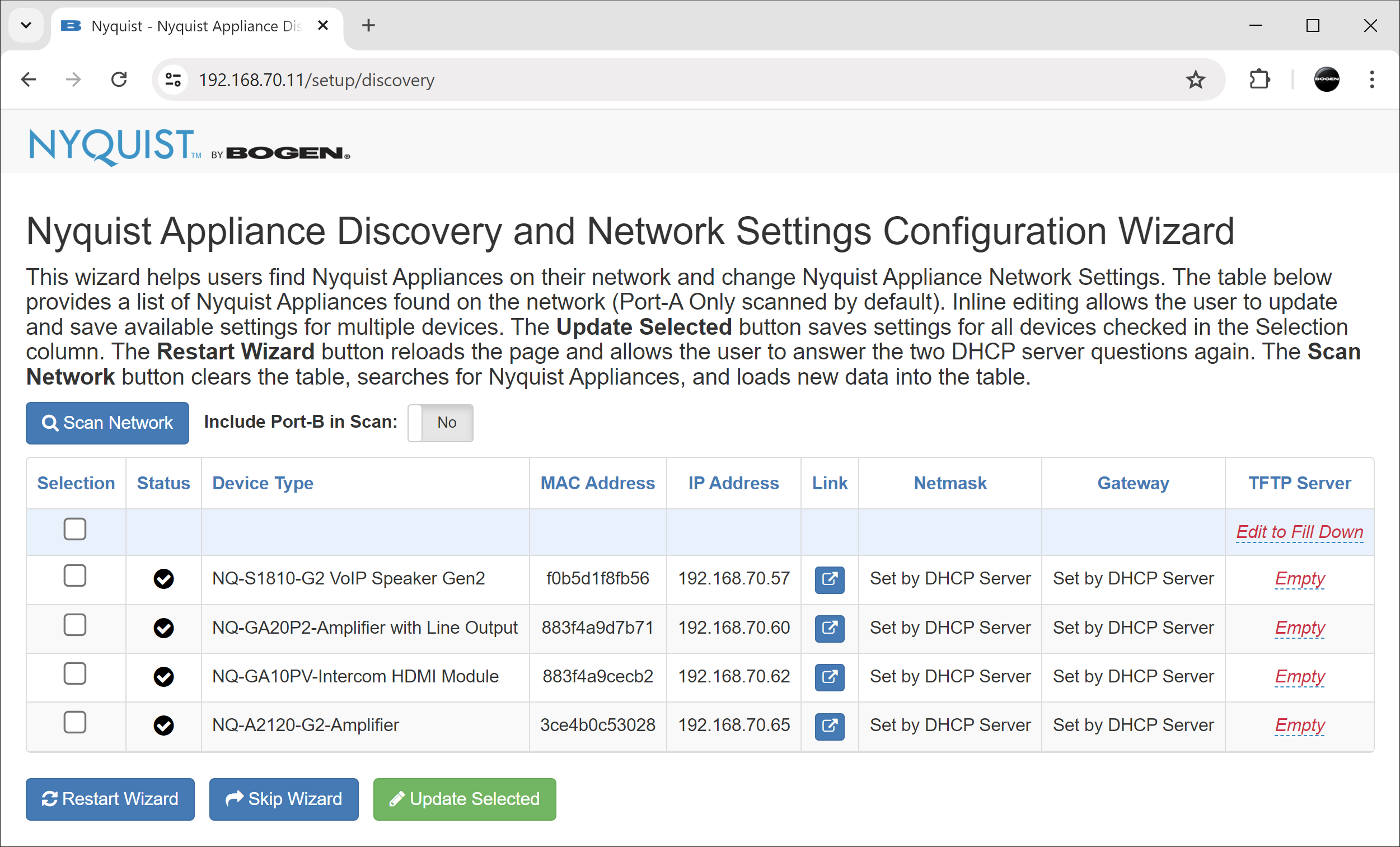Open a new browser tab
The height and width of the screenshot is (847, 1400).
tap(368, 26)
